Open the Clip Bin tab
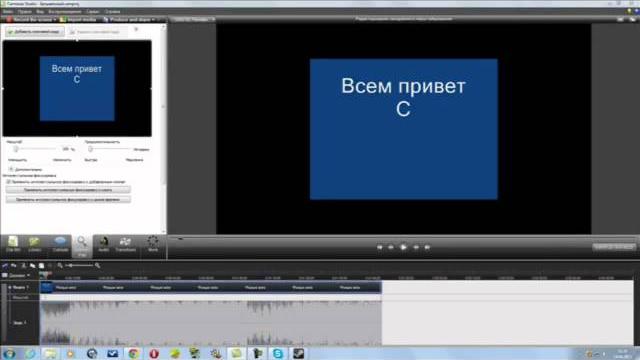This screenshot has width=640, height=360. click(13, 245)
